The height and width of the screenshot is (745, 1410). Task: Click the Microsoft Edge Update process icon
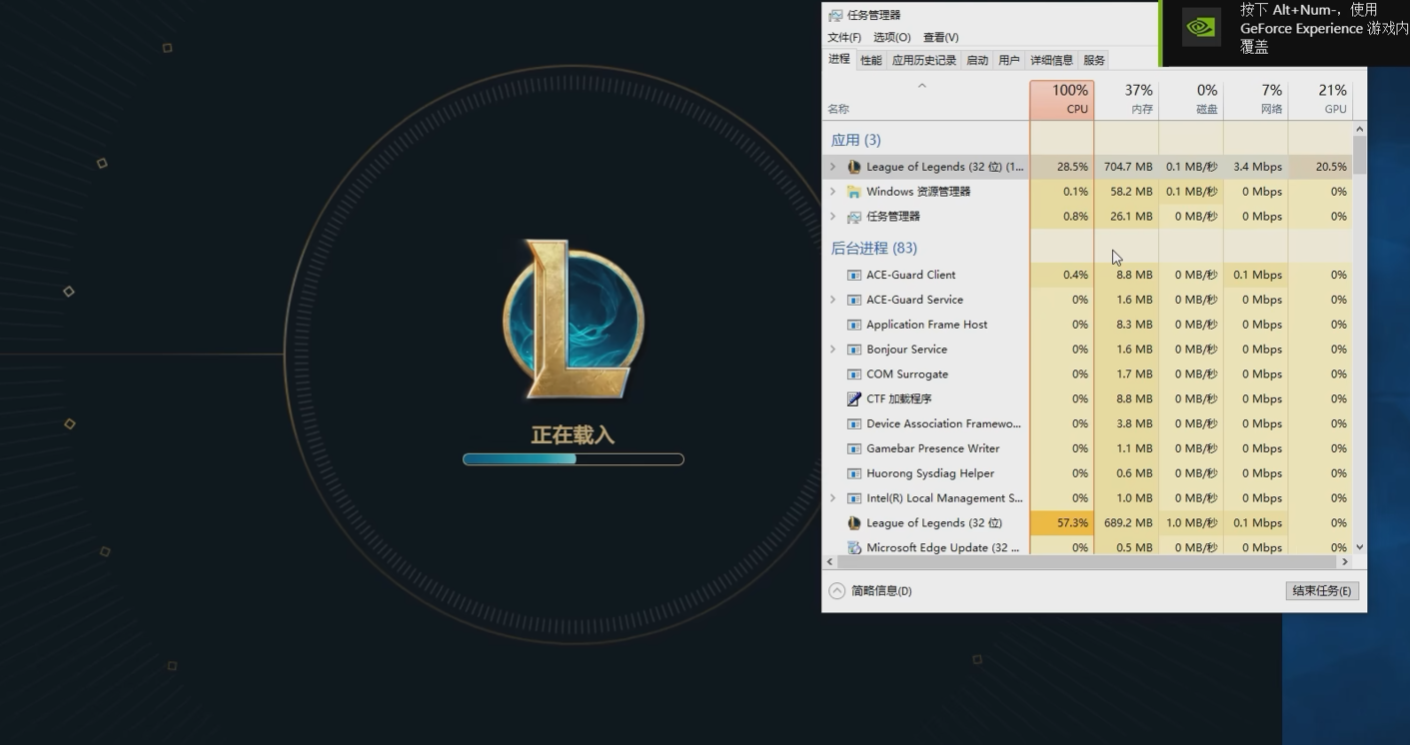pos(854,548)
